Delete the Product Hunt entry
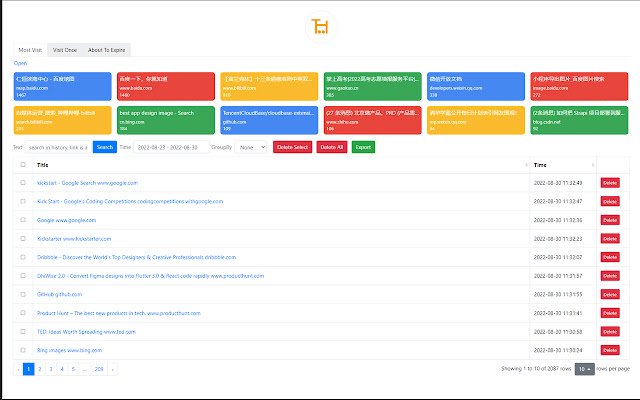 point(610,313)
